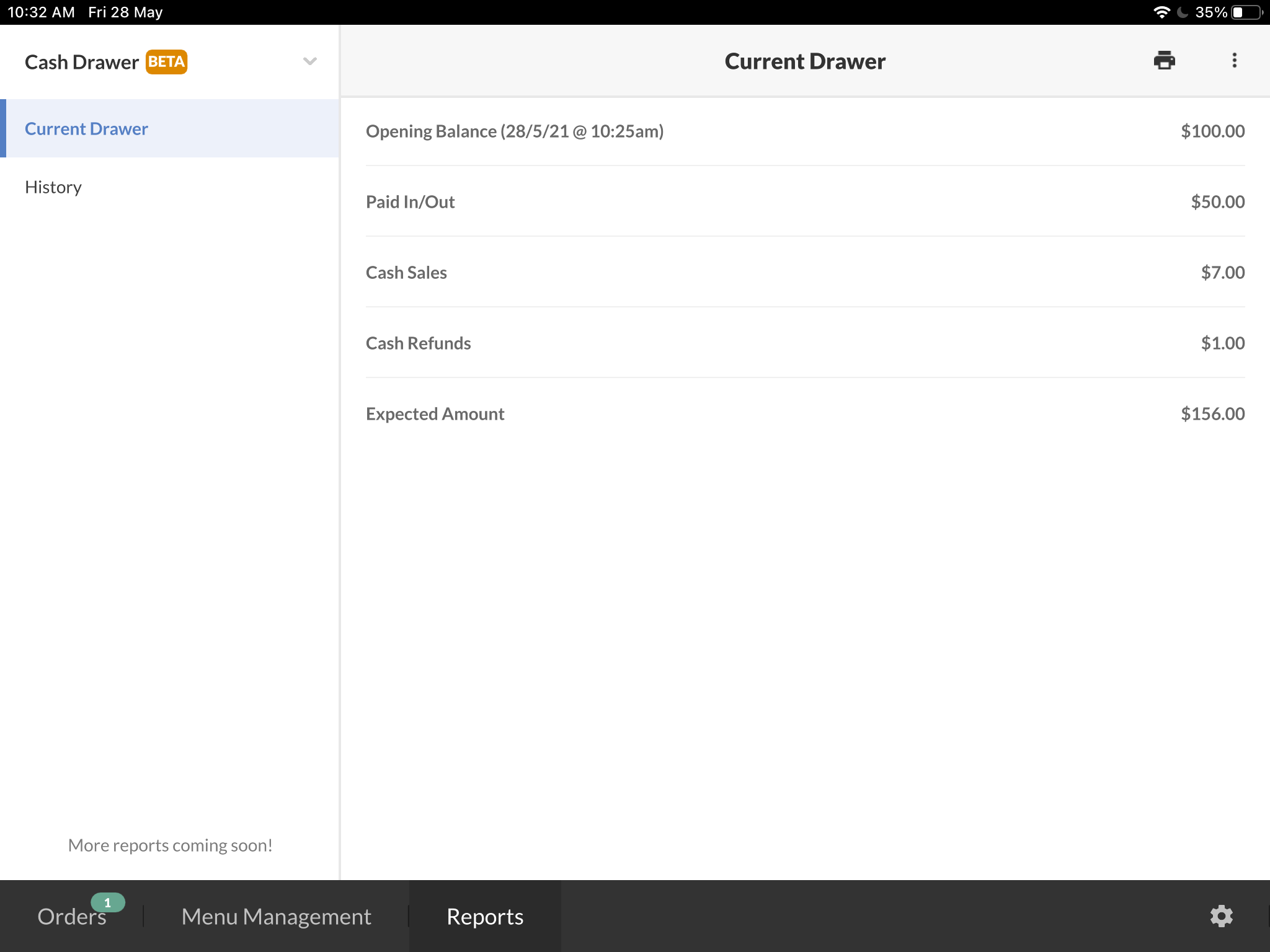Open the History sidebar item
Viewport: 1270px width, 952px height.
pyautogui.click(x=53, y=187)
